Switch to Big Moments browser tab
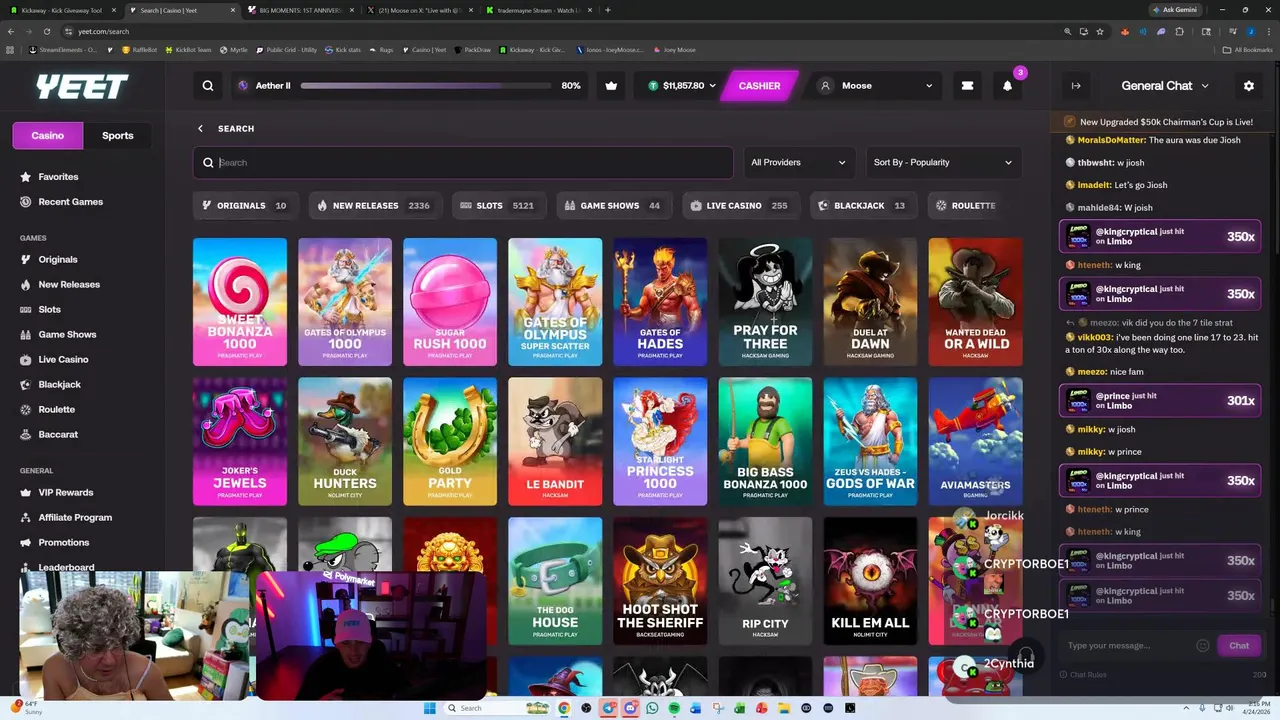The image size is (1280, 720). pyautogui.click(x=300, y=10)
